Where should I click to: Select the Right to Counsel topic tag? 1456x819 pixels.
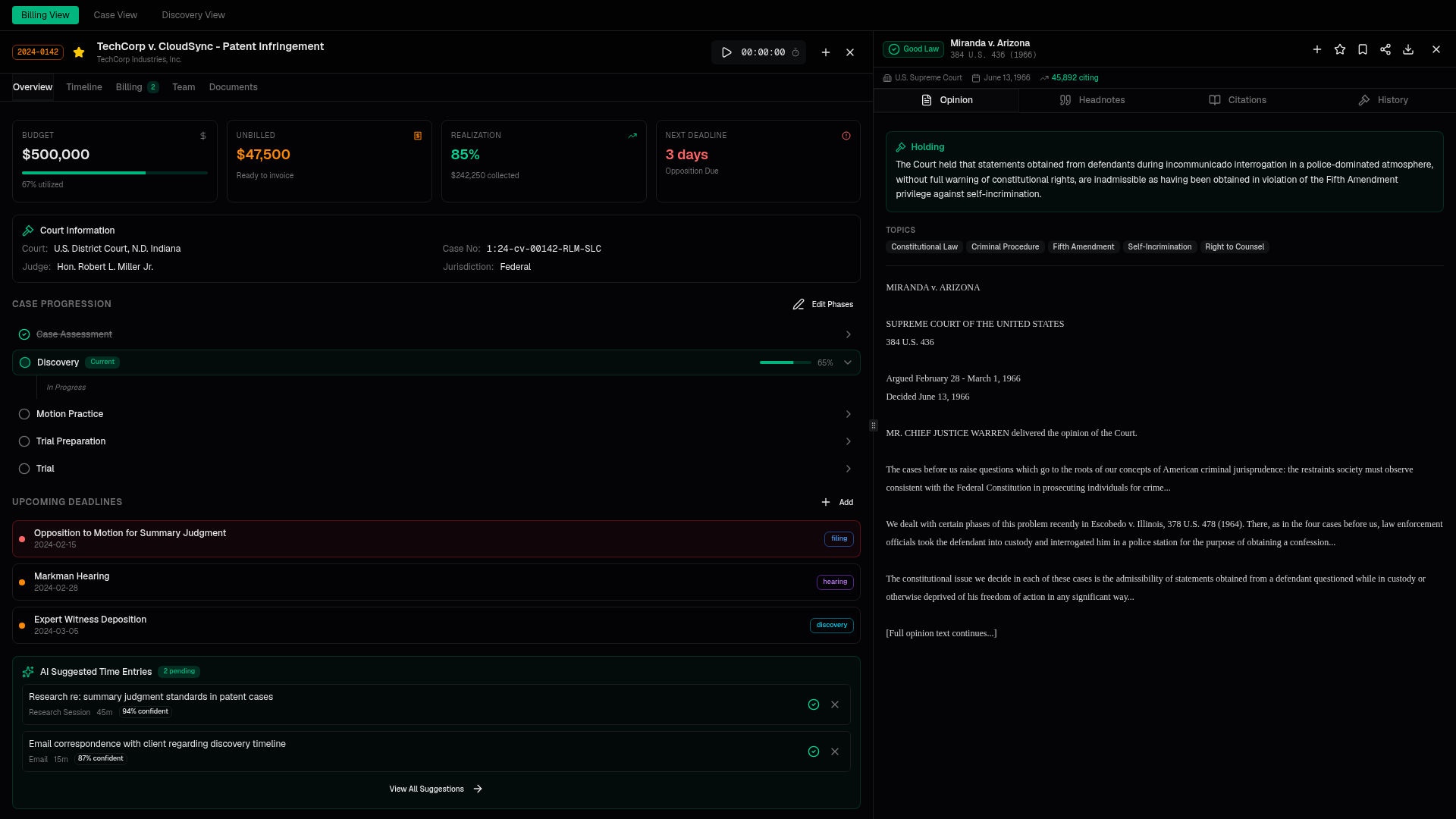[x=1235, y=247]
